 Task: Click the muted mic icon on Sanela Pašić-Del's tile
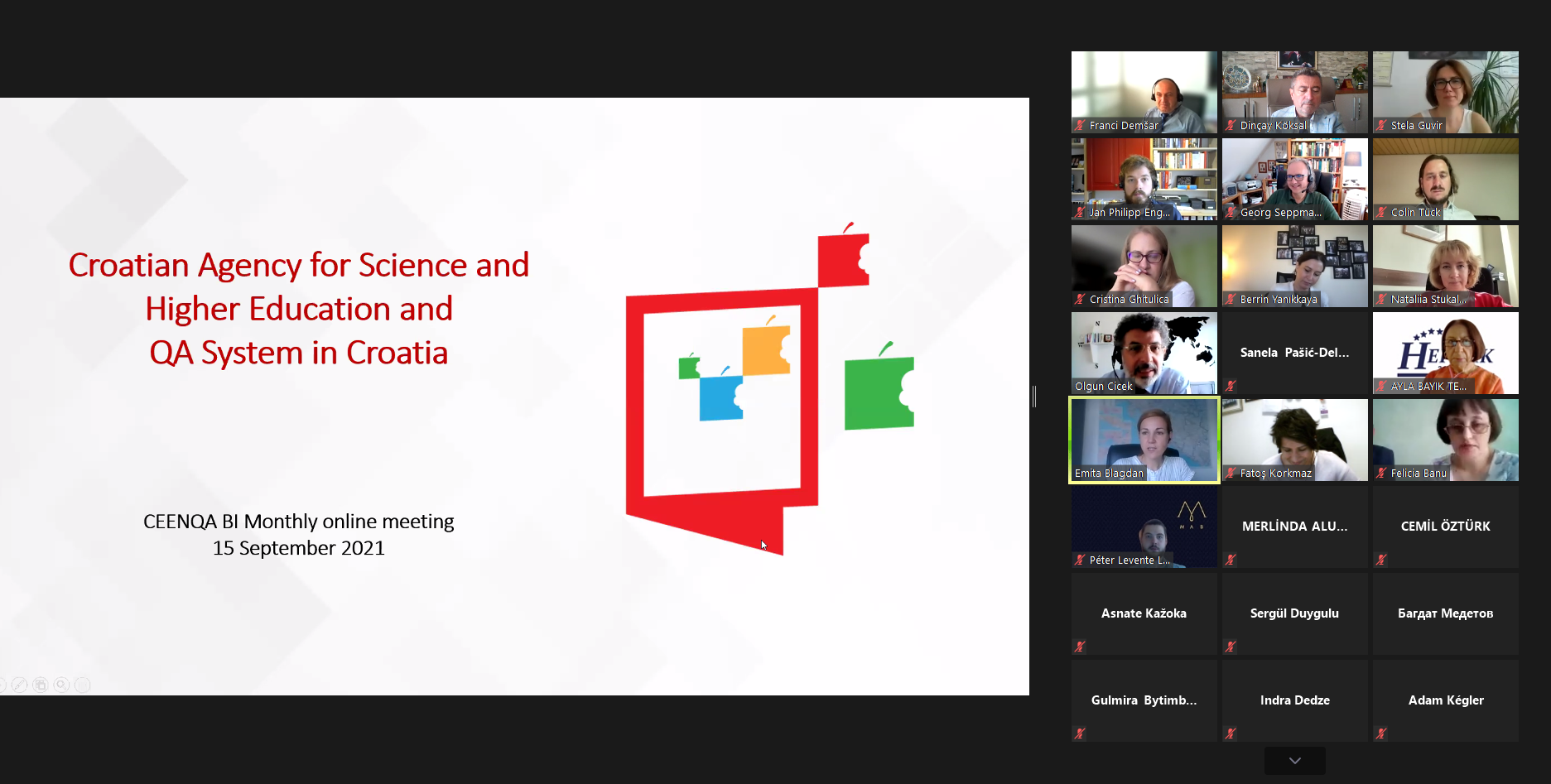tap(1231, 386)
